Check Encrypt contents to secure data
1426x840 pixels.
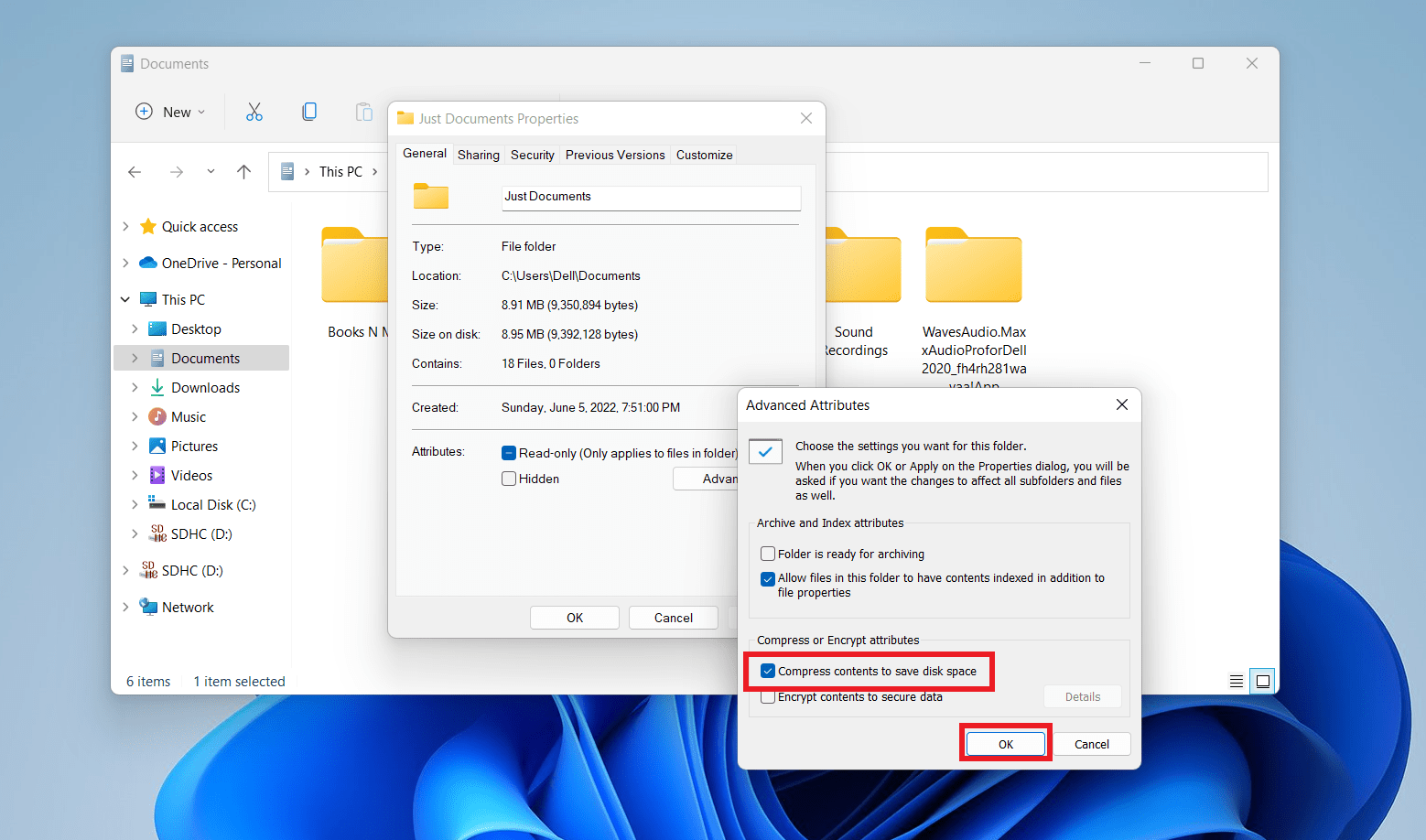pyautogui.click(x=768, y=697)
